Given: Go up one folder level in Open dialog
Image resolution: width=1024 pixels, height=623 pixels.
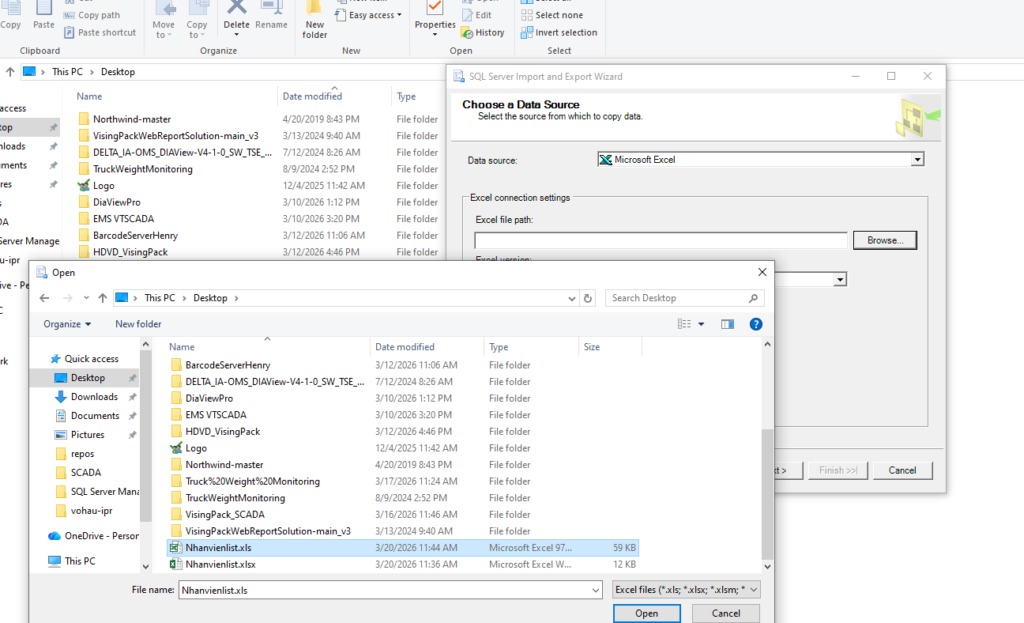Looking at the screenshot, I should [x=102, y=298].
